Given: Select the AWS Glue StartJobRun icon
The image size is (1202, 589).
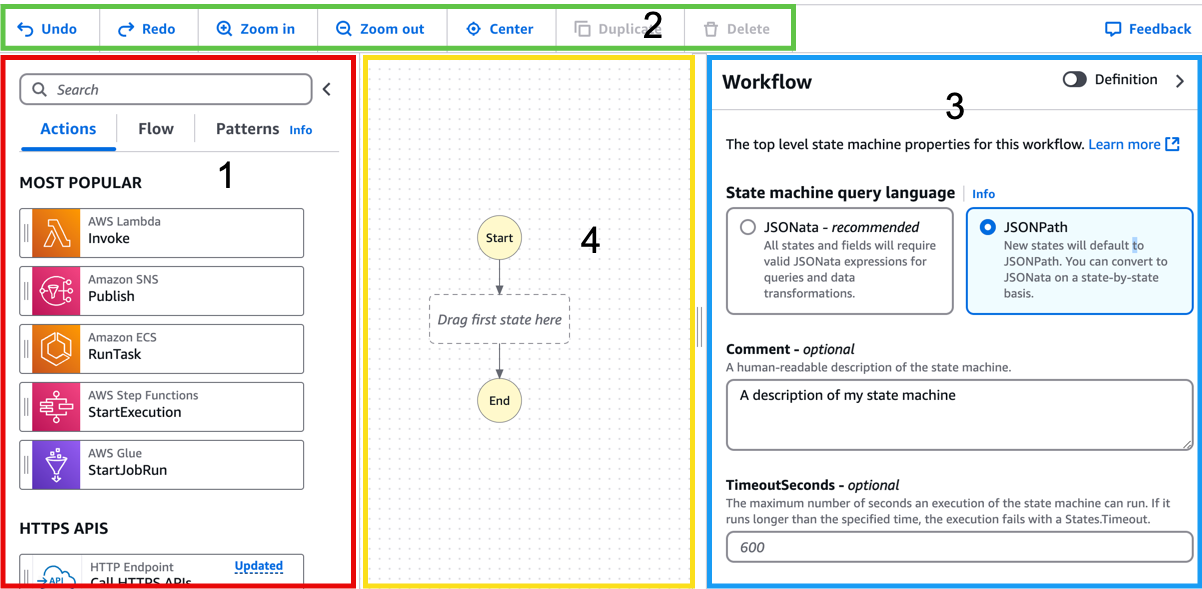Looking at the screenshot, I should point(56,465).
